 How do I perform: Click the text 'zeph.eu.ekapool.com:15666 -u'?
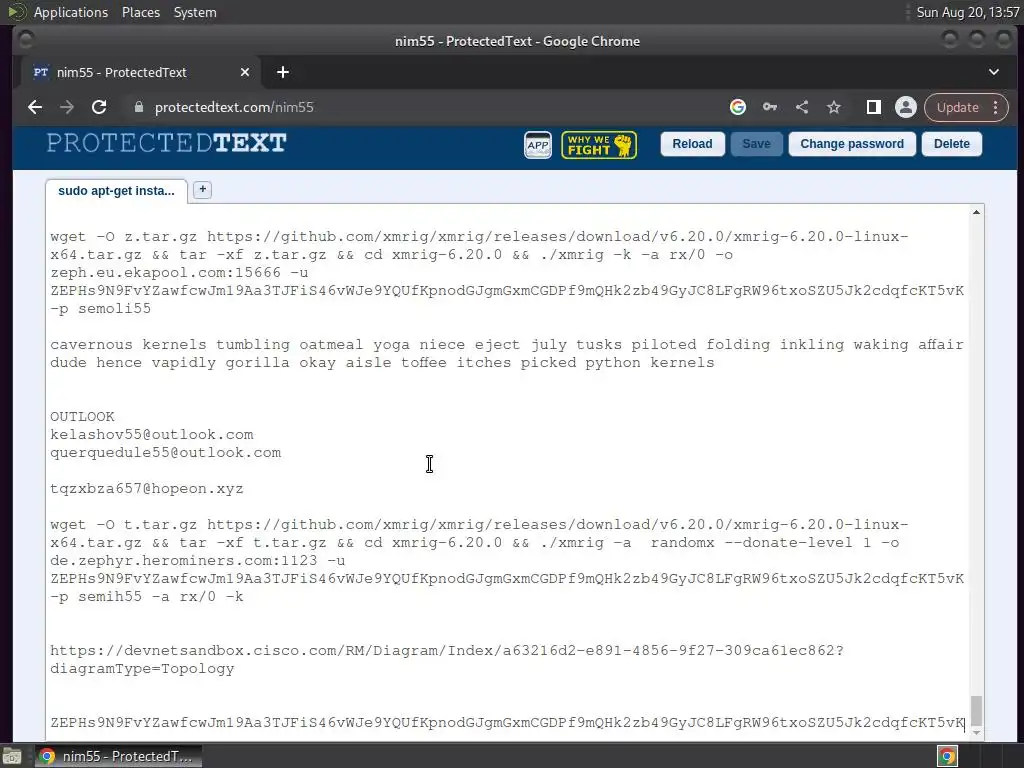[179, 272]
